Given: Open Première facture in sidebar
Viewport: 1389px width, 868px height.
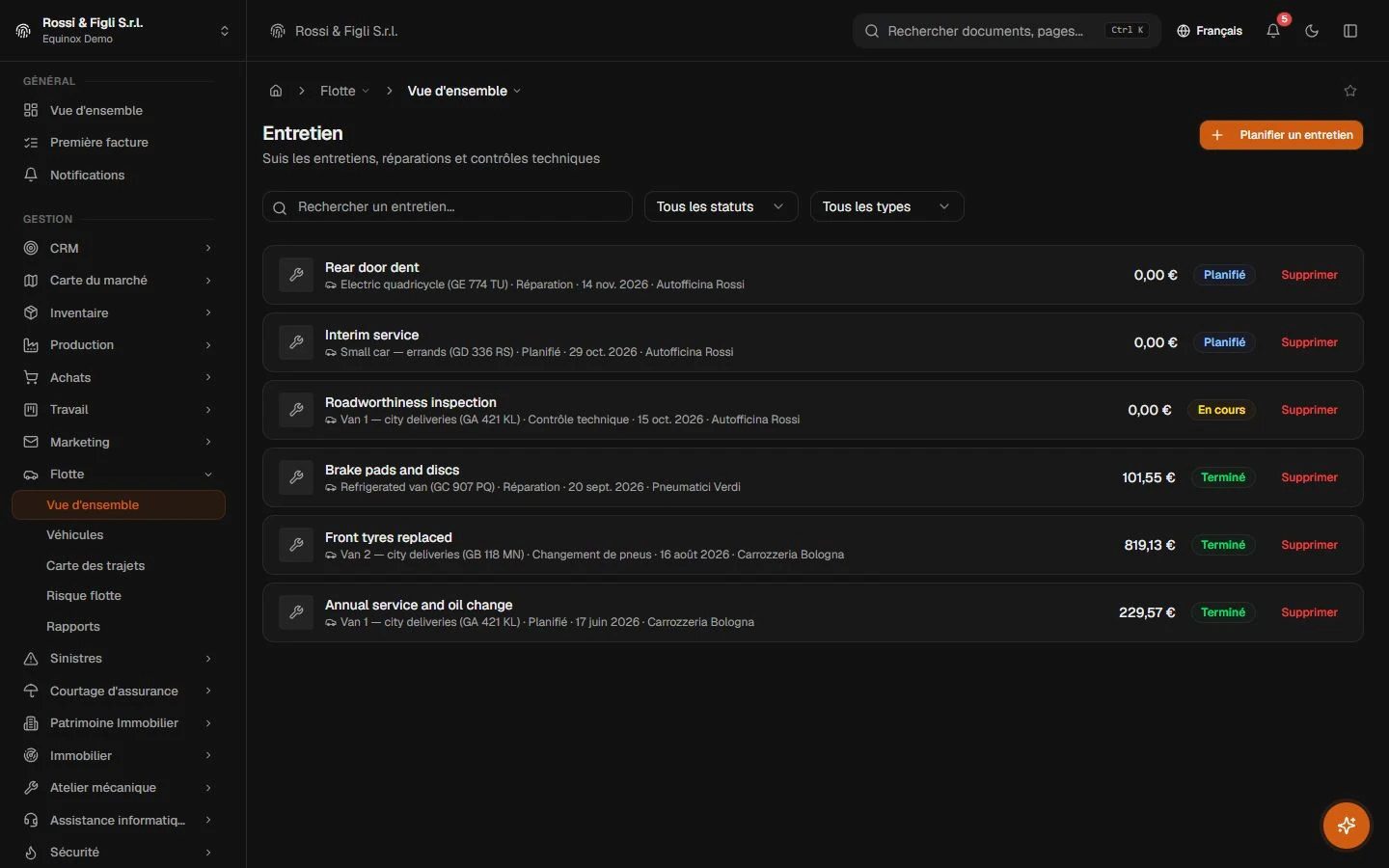Looking at the screenshot, I should (119, 142).
